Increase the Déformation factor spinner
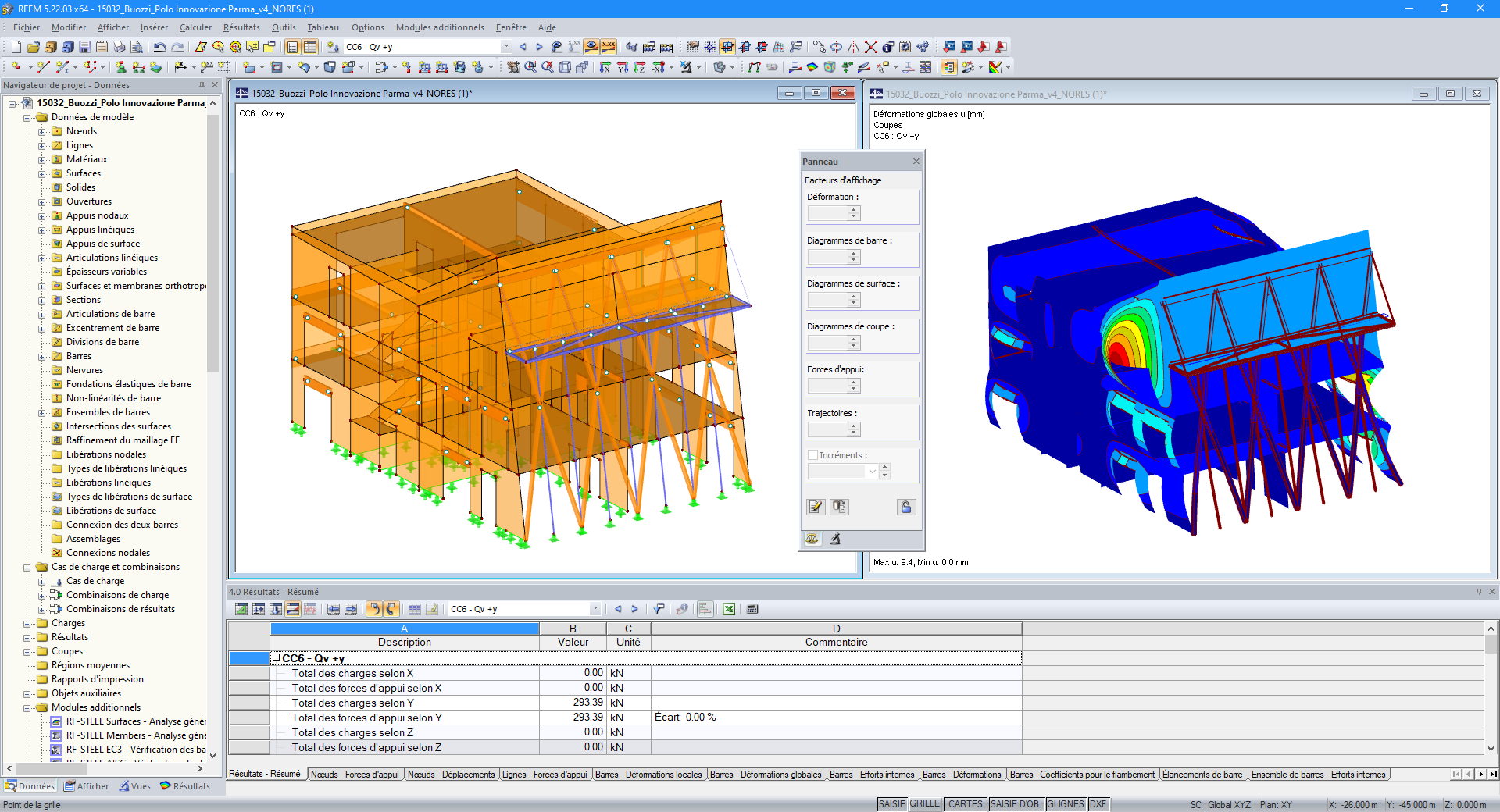The image size is (1500, 812). click(x=854, y=209)
